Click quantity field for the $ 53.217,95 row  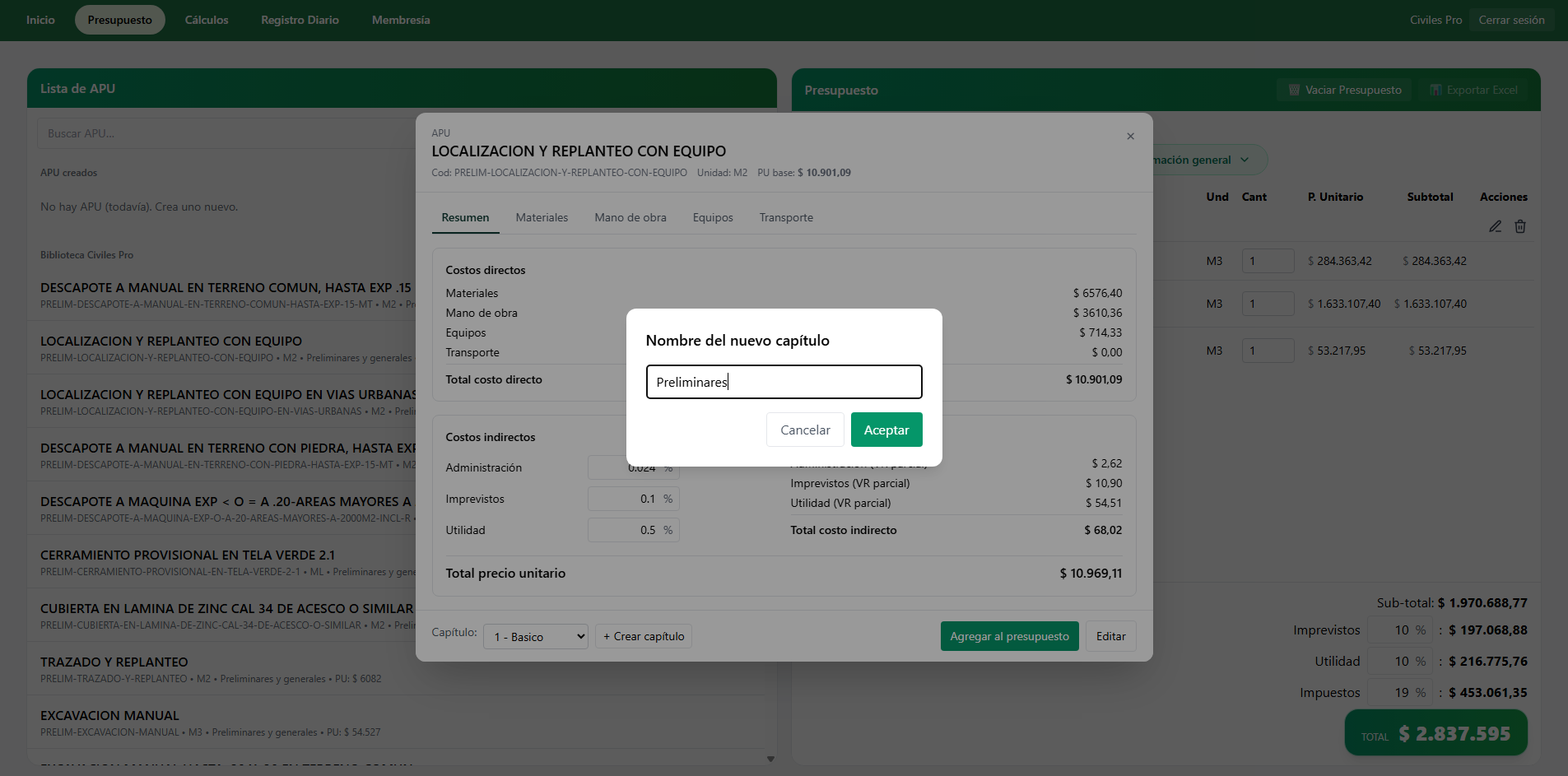pos(1268,351)
